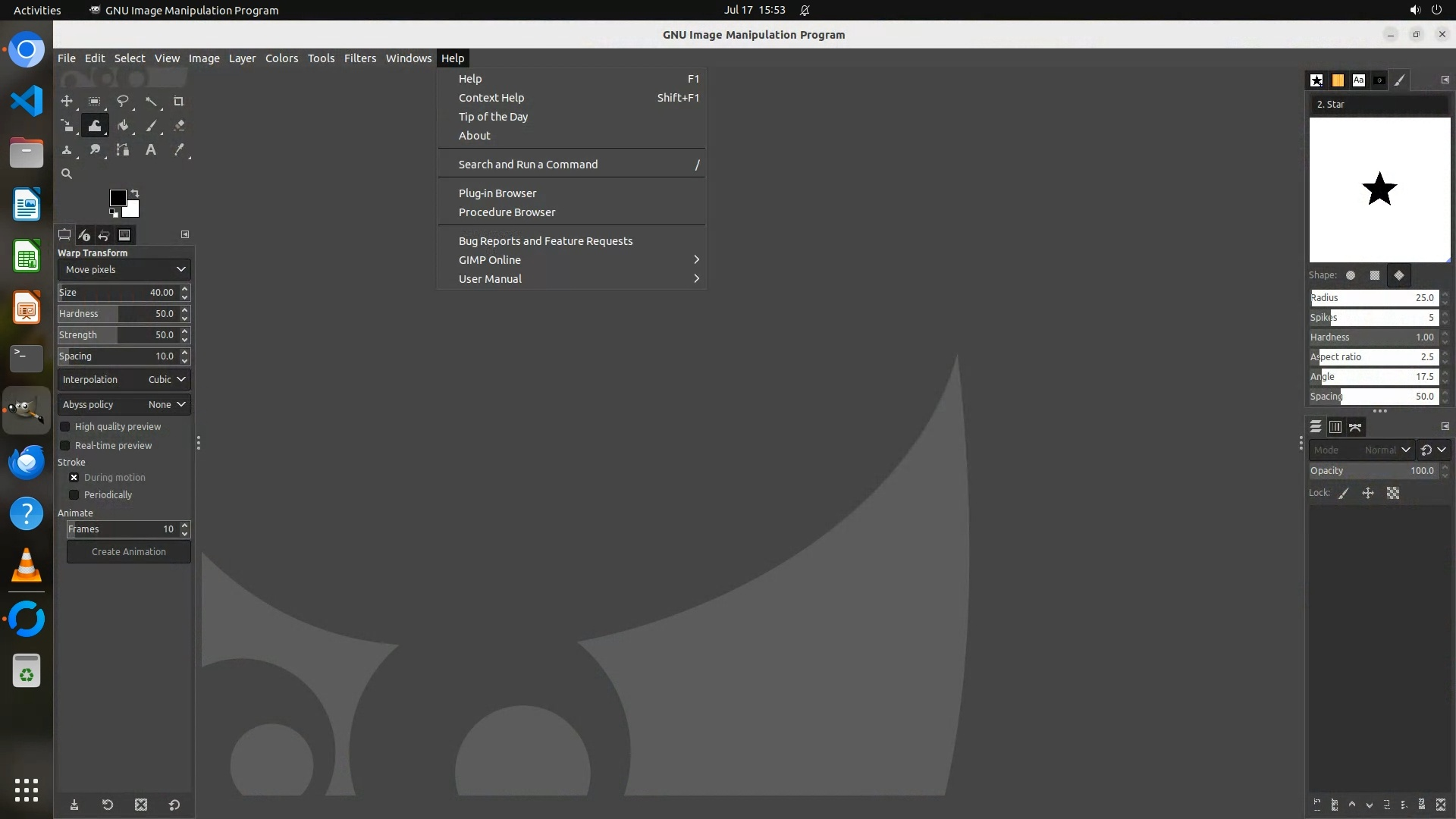The width and height of the screenshot is (1456, 819).
Task: Enable Real-time preview checkbox
Action: [x=65, y=446]
